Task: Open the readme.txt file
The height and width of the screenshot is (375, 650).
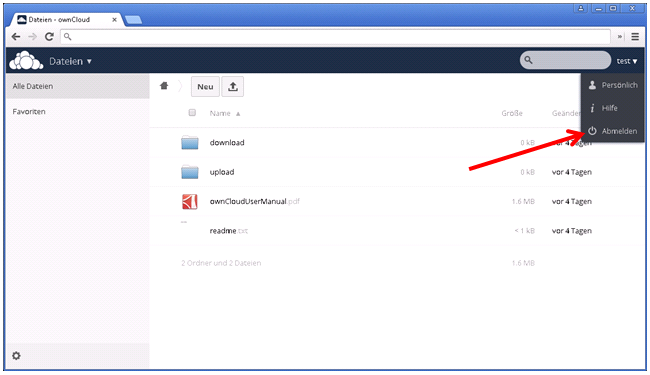Action: [229, 231]
